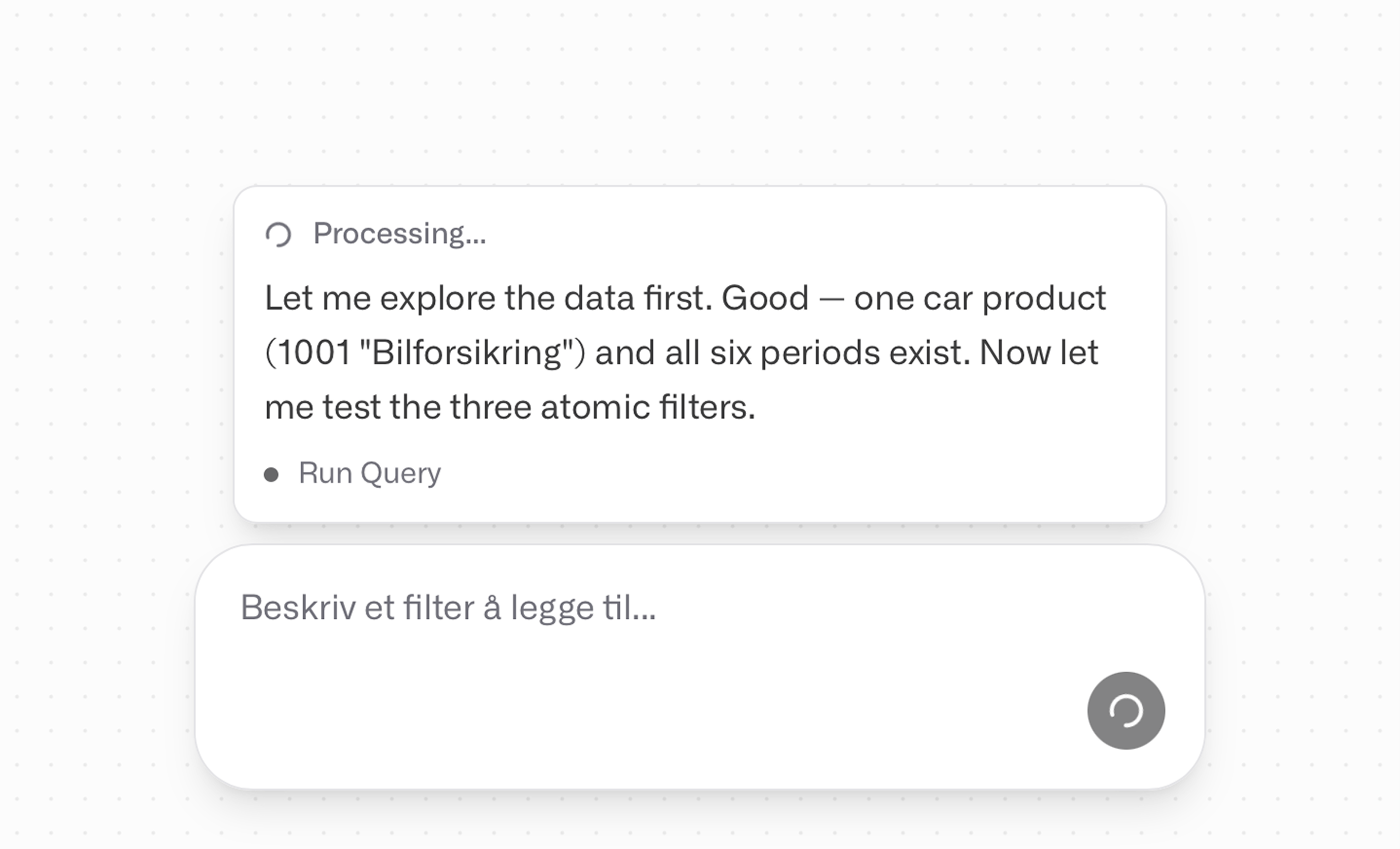Click the word "Good" in the message
The width and height of the screenshot is (1400, 849).
tap(765, 298)
